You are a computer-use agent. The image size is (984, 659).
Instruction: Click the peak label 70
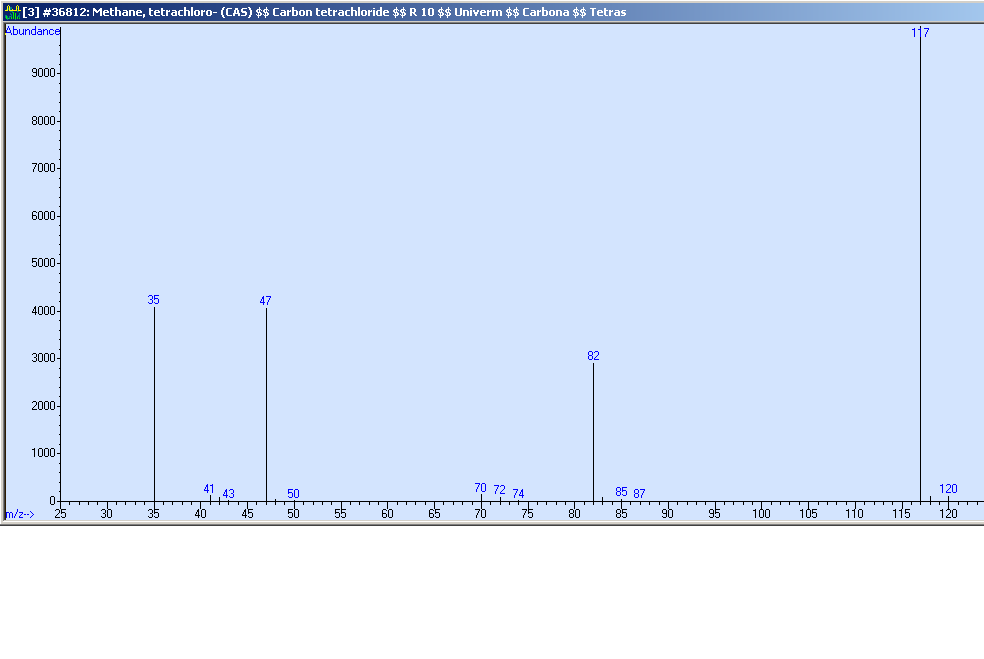tap(480, 488)
